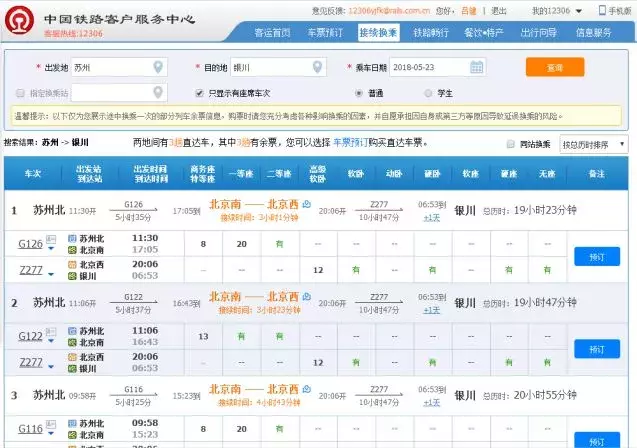Click the total time 20小时55分钟 text

(545, 395)
